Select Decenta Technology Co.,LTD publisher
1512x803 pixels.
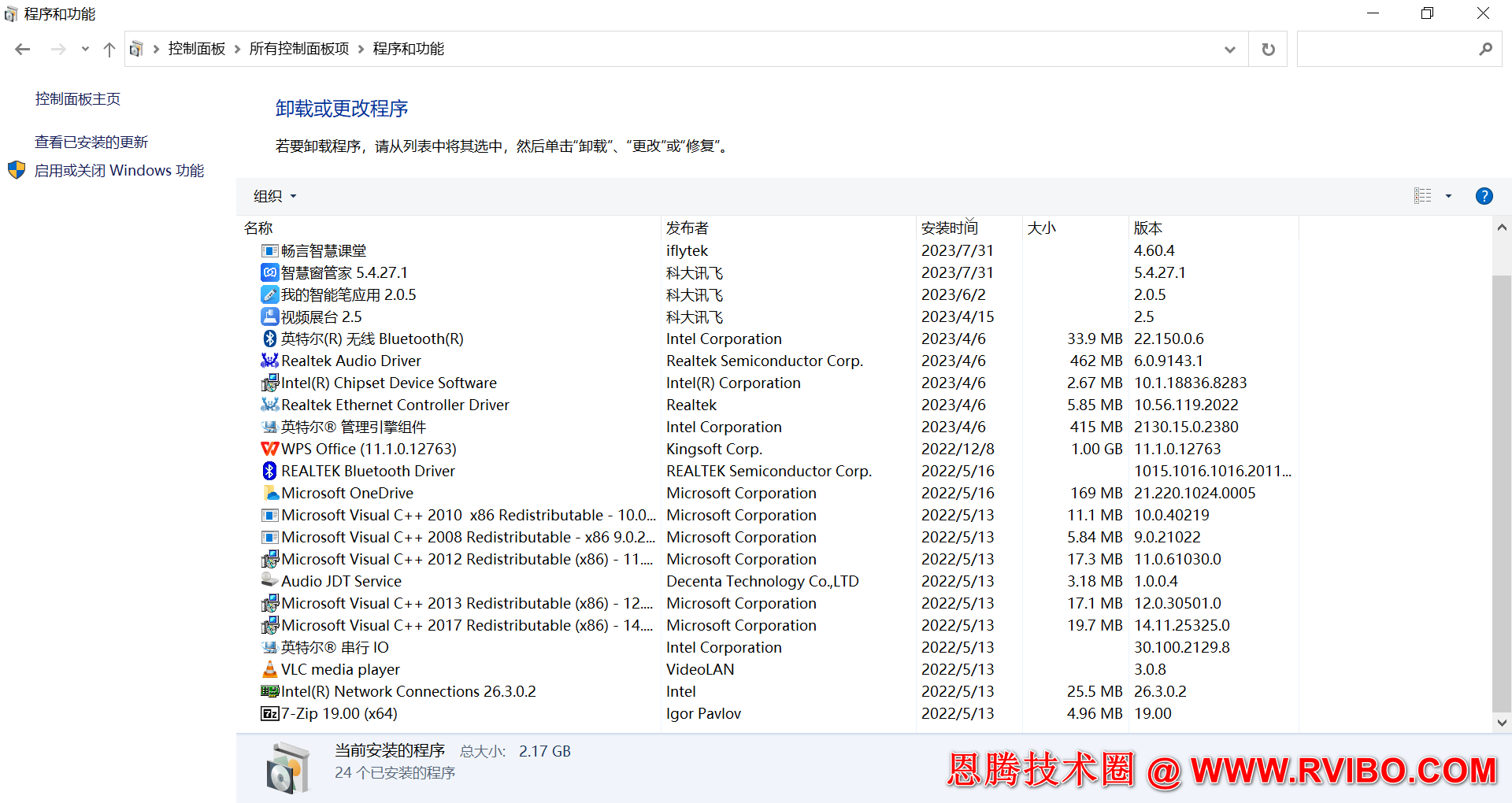(x=762, y=581)
